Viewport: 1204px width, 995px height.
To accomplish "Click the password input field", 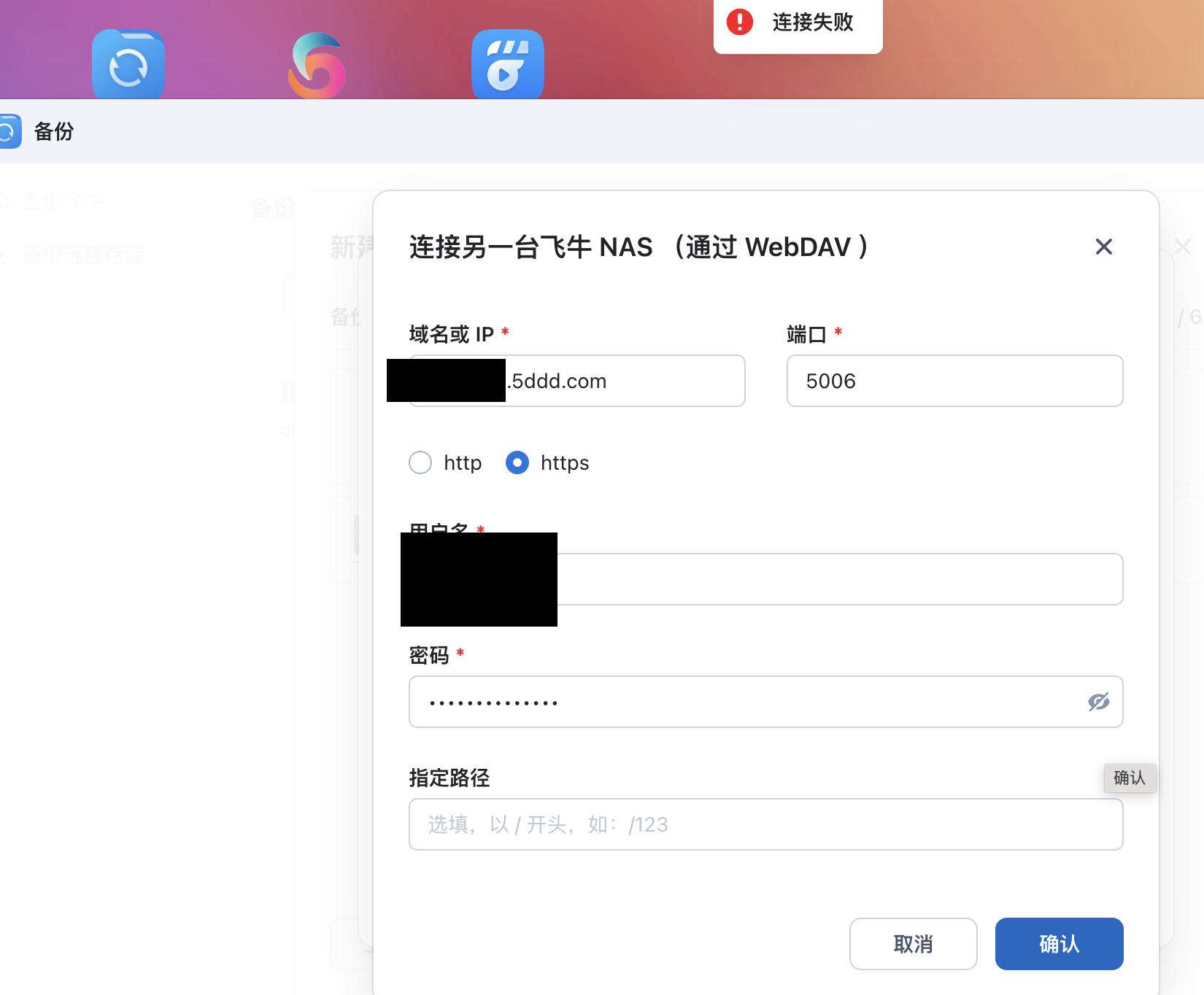I will pos(766,702).
